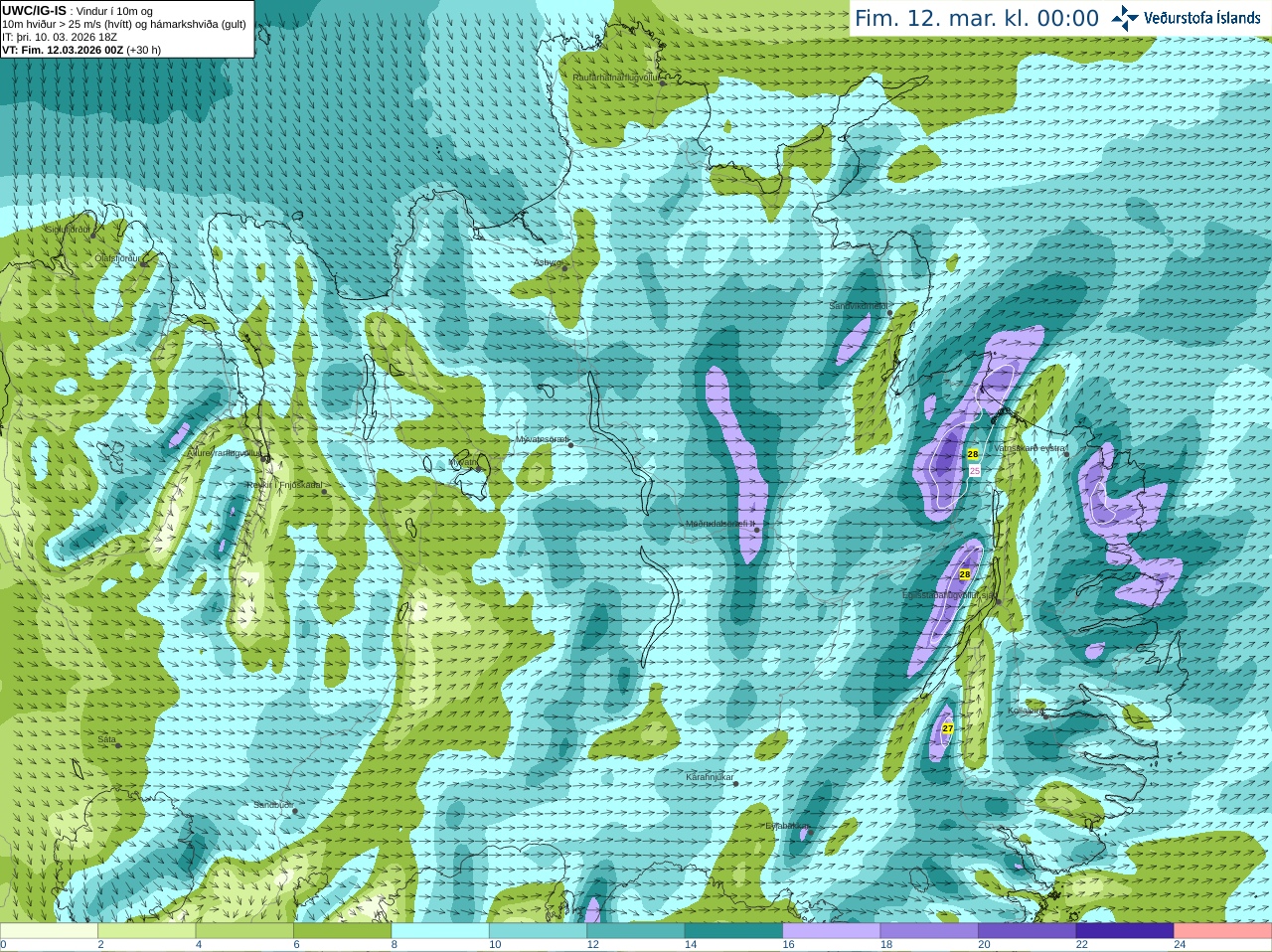Select the Ólafsfjörður station label

[x=116, y=258]
